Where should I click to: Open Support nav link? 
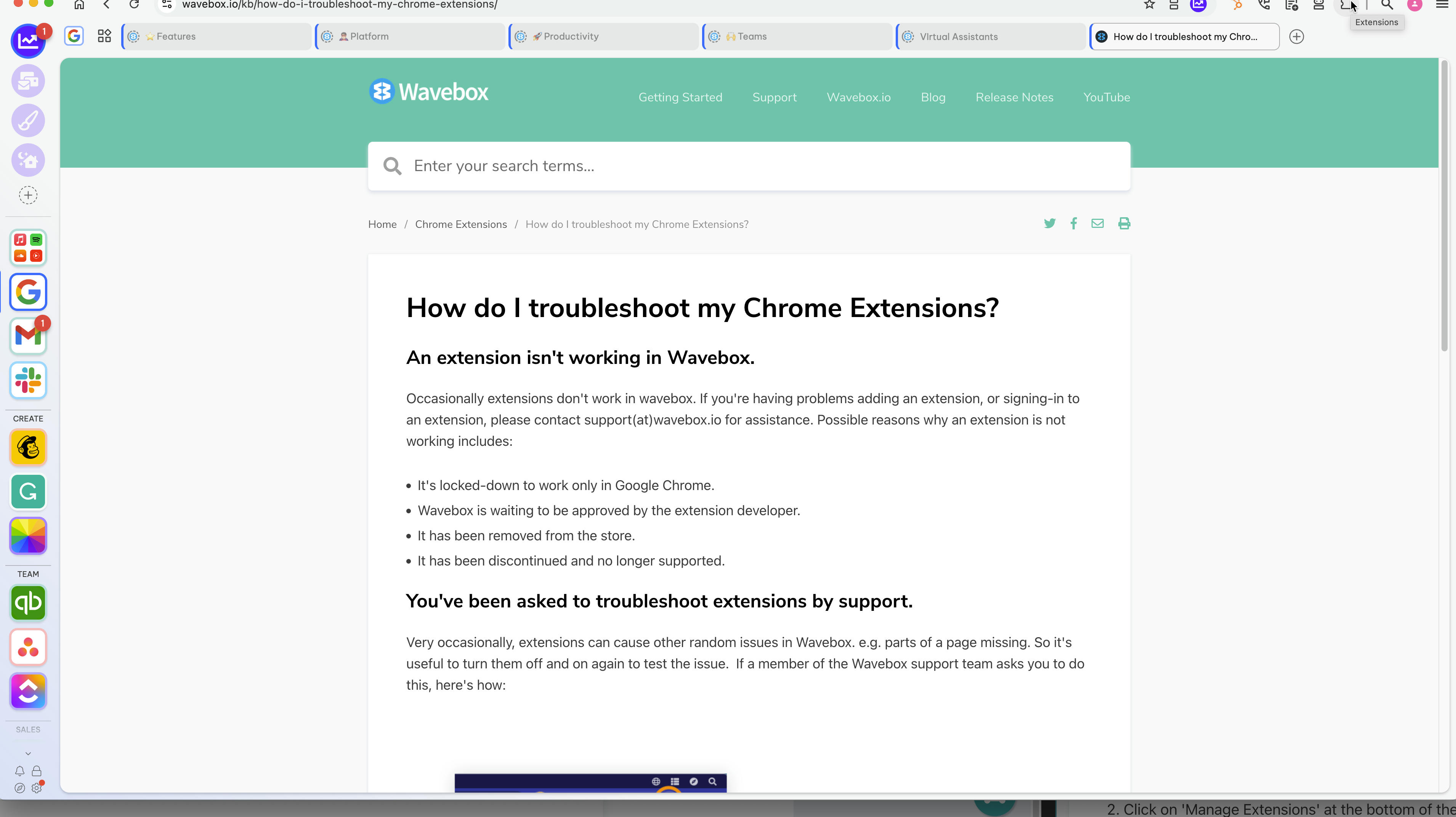click(x=775, y=97)
